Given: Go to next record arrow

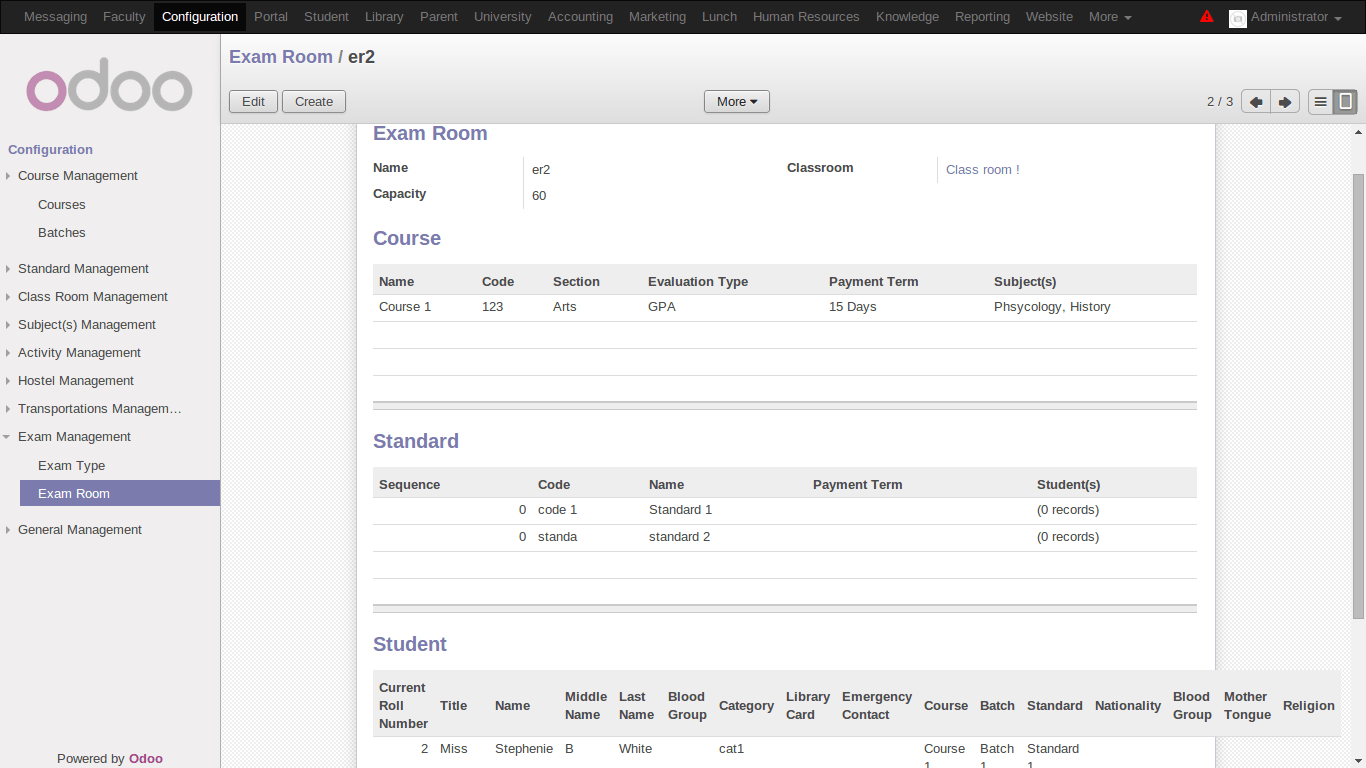Looking at the screenshot, I should pos(1285,102).
